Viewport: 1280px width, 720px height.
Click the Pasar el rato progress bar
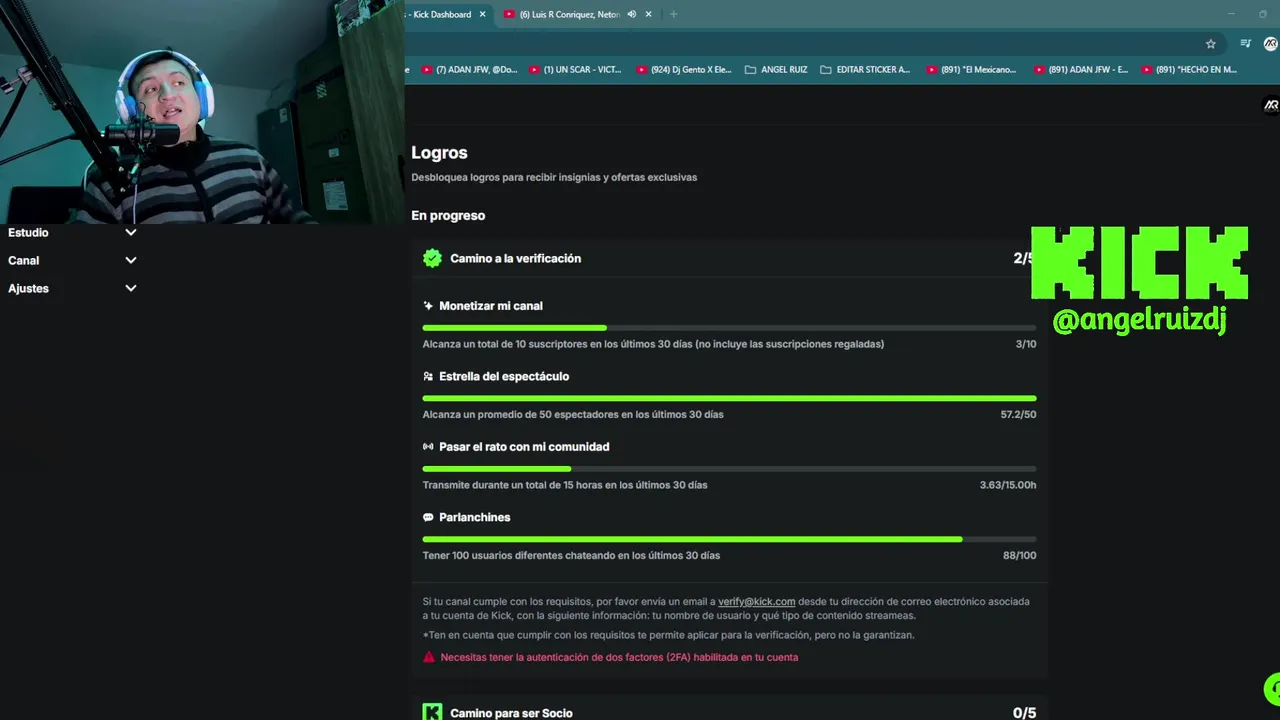[729, 469]
